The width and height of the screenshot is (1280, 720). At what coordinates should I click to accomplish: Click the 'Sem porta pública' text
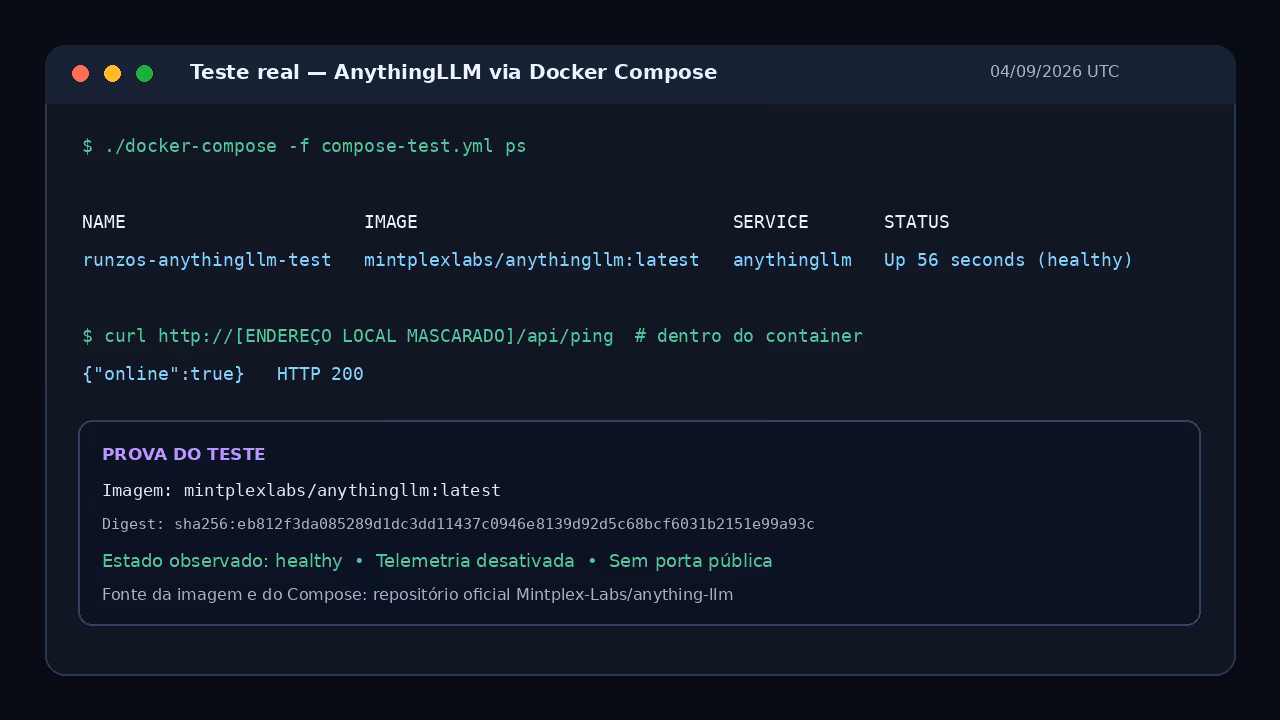pyautogui.click(x=690, y=561)
